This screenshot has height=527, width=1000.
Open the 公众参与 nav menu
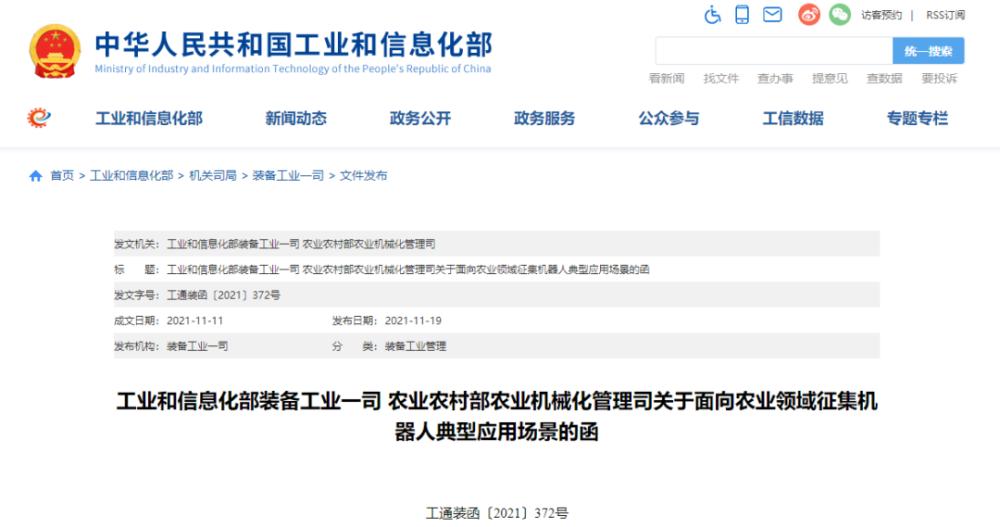point(669,118)
